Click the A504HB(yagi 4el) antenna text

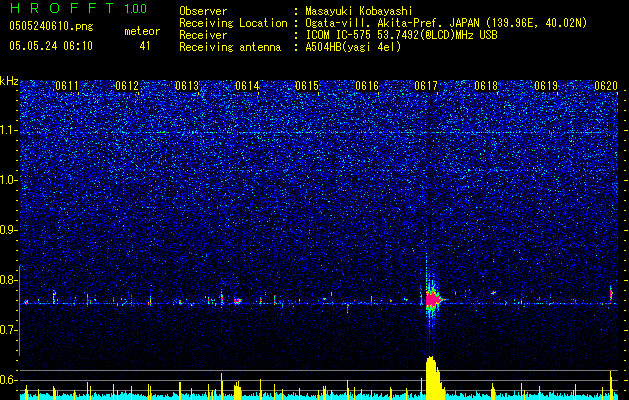point(353,47)
